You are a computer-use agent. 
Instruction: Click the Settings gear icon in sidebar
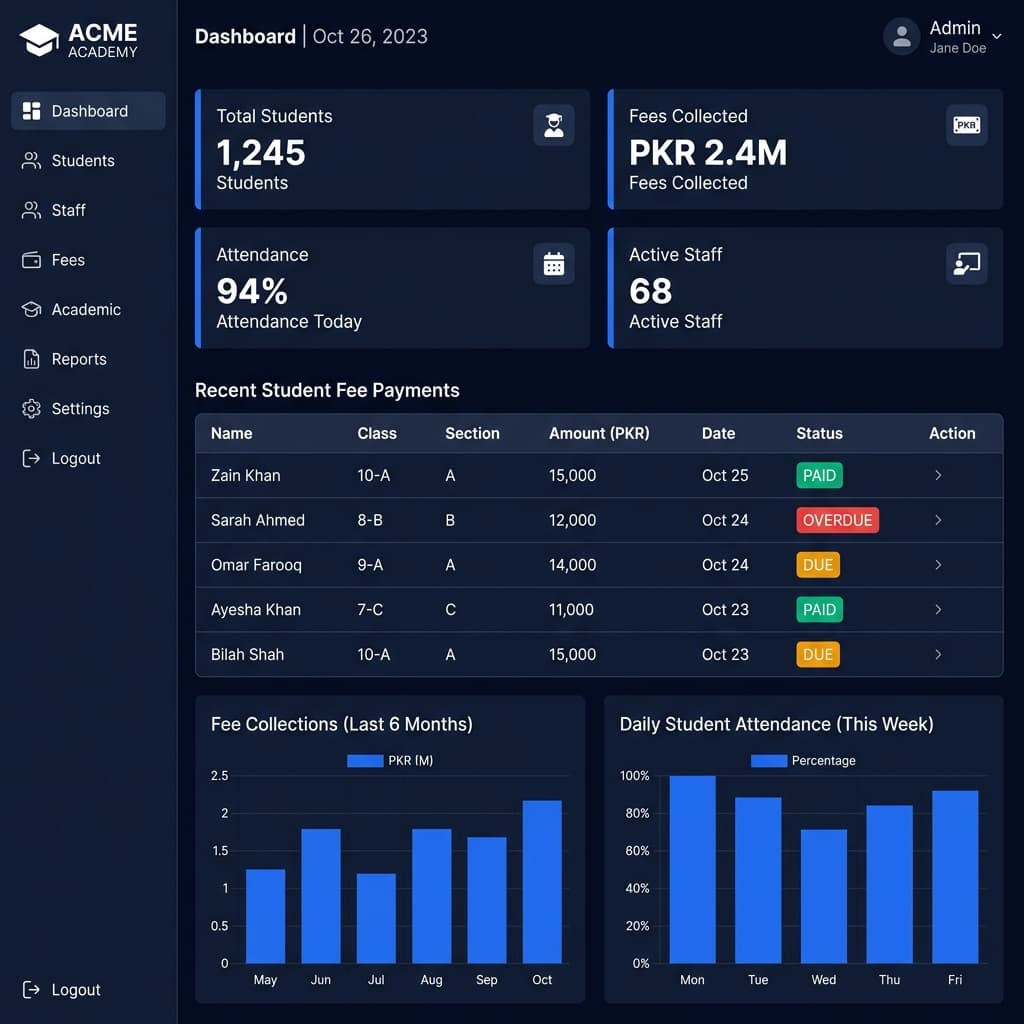point(31,409)
